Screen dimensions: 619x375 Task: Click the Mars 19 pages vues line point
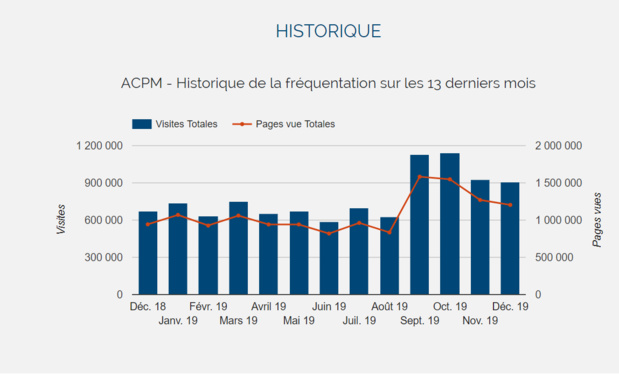(238, 216)
